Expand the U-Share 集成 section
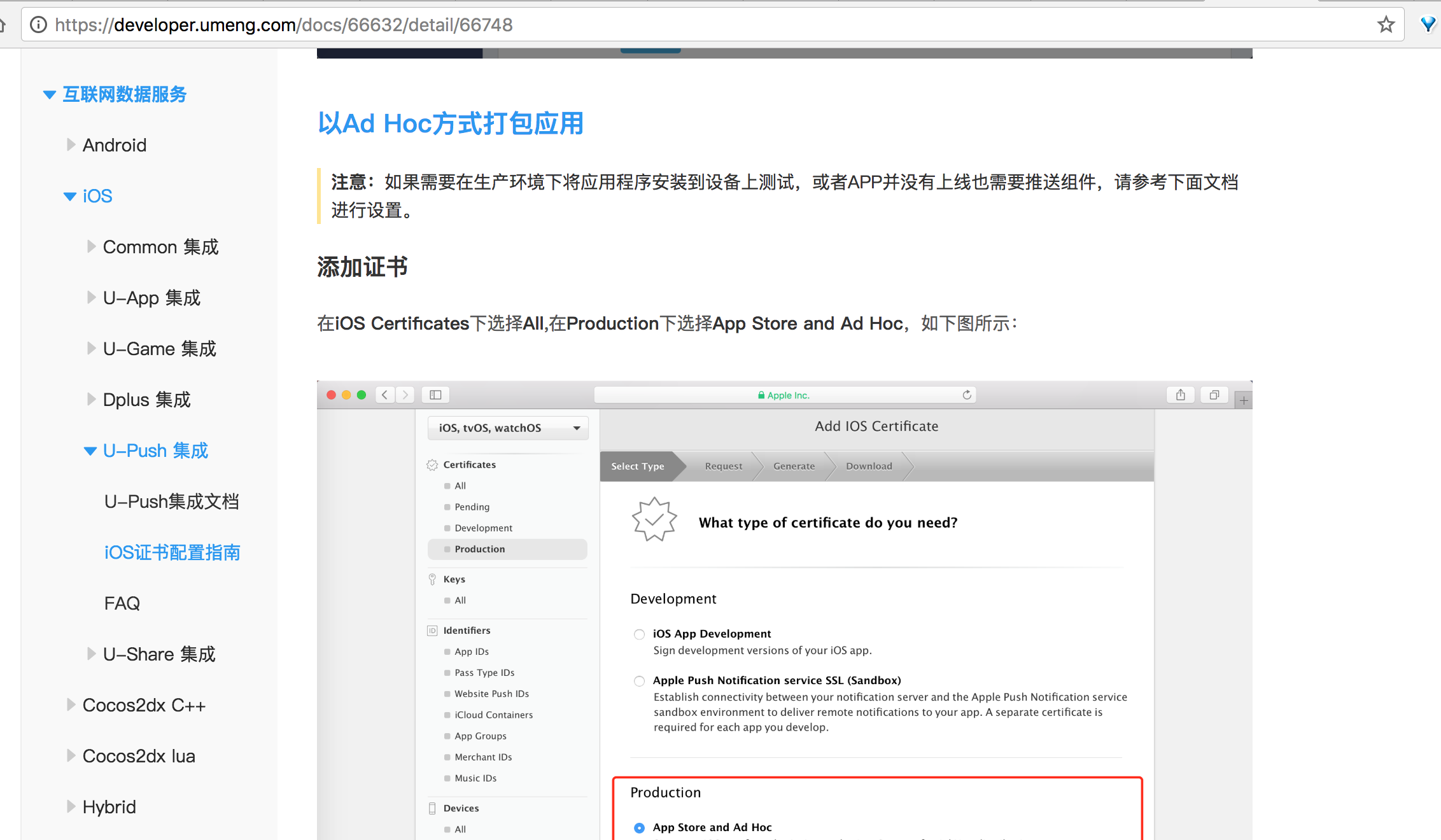Viewport: 1441px width, 840px height. click(x=91, y=654)
